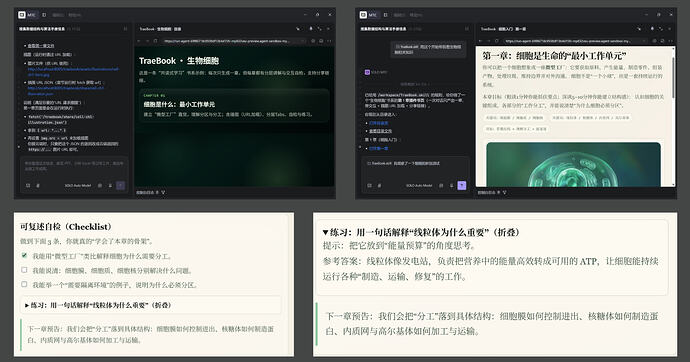The image size is (690, 362).
Task: Expand the collapsed 线粒体为什么重要 exercise
Action: tap(151, 305)
